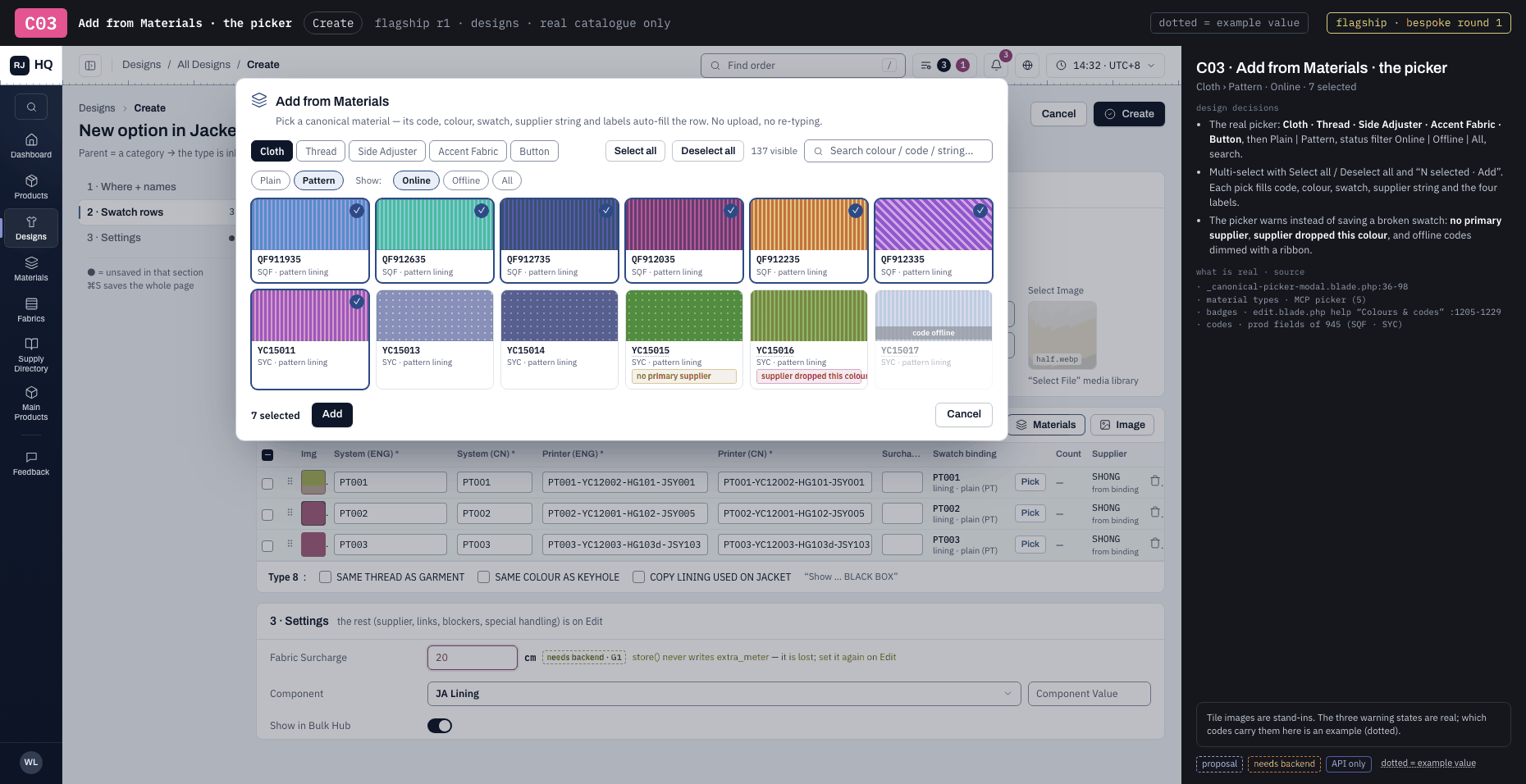Select the QF912635 green swatch tile
1526x784 pixels.
coord(435,240)
